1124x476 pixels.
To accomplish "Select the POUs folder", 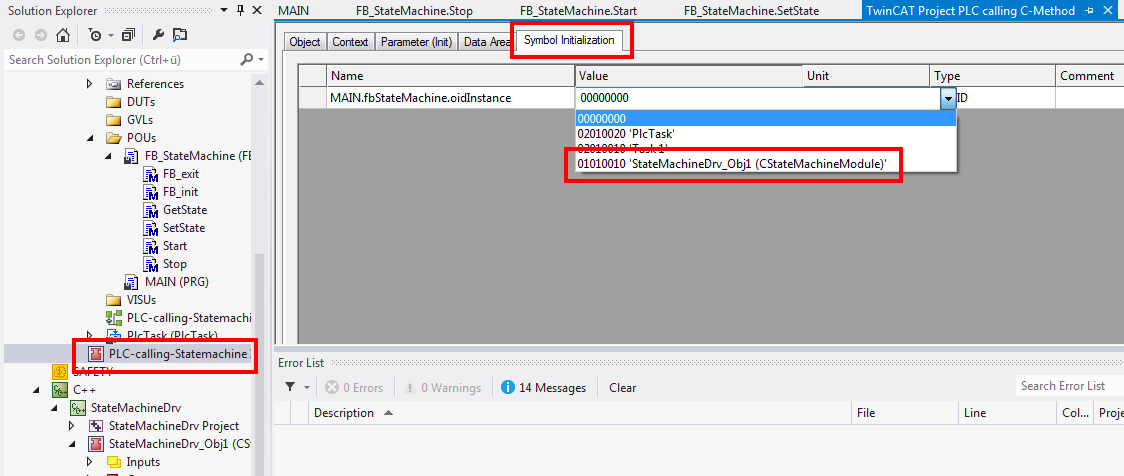I will 141,138.
